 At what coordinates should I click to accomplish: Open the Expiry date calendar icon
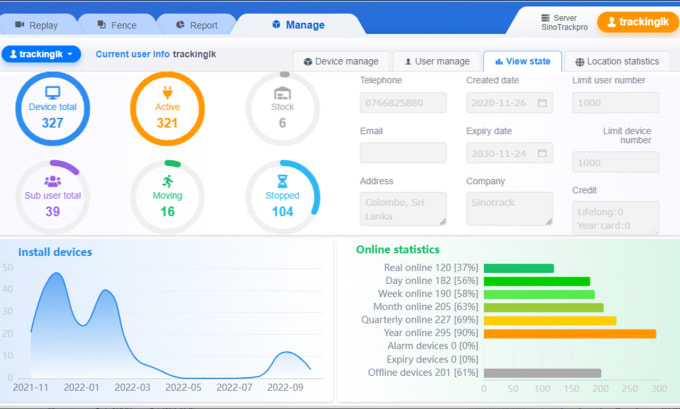click(542, 153)
